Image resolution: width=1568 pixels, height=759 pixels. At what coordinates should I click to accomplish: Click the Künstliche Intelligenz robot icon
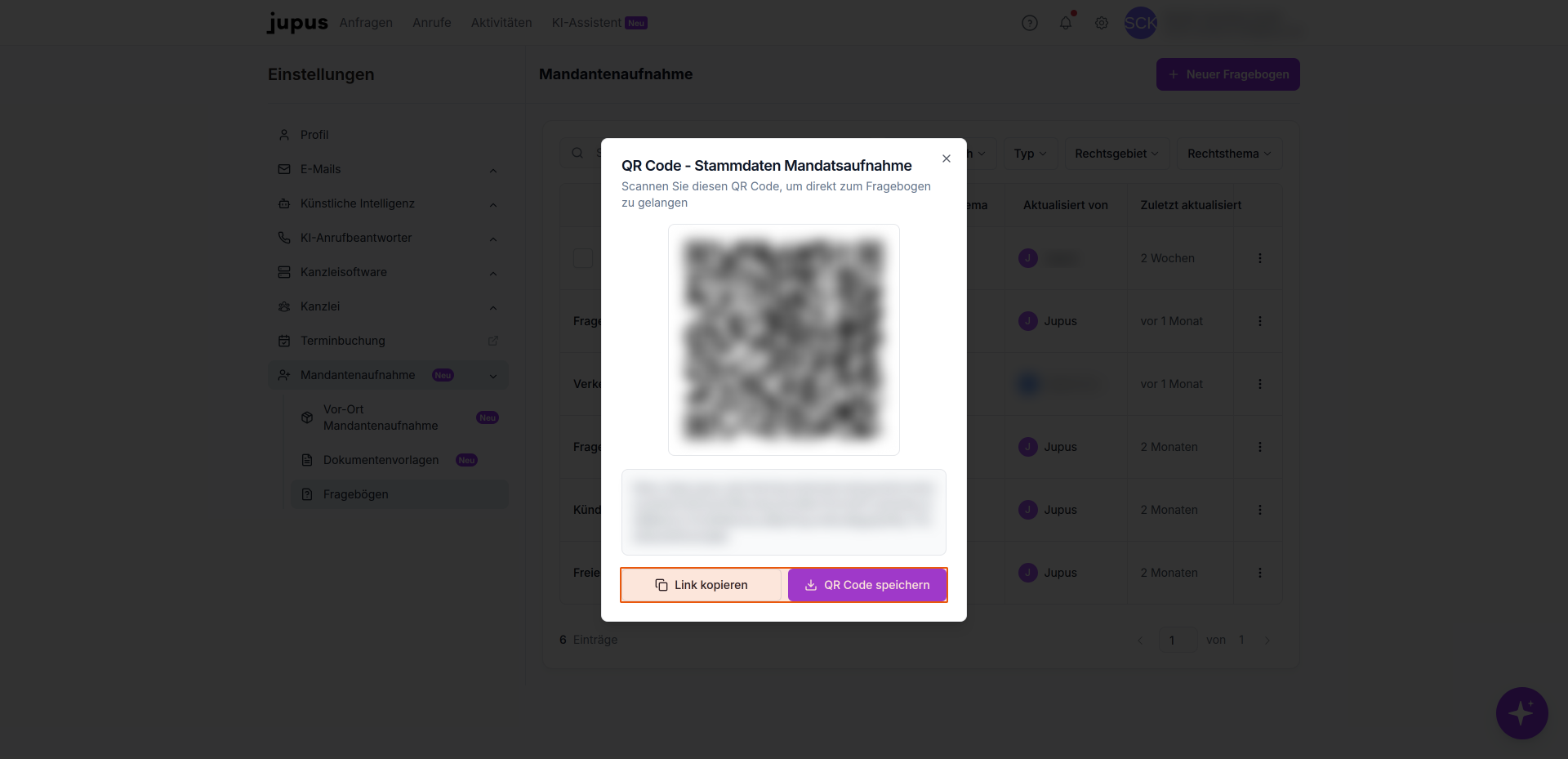point(284,203)
